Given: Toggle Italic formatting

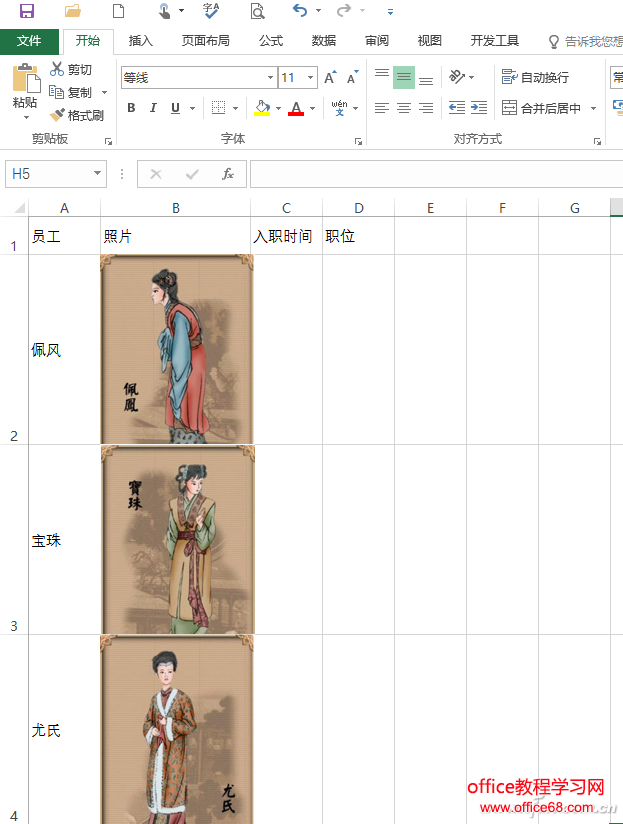Looking at the screenshot, I should [153, 108].
